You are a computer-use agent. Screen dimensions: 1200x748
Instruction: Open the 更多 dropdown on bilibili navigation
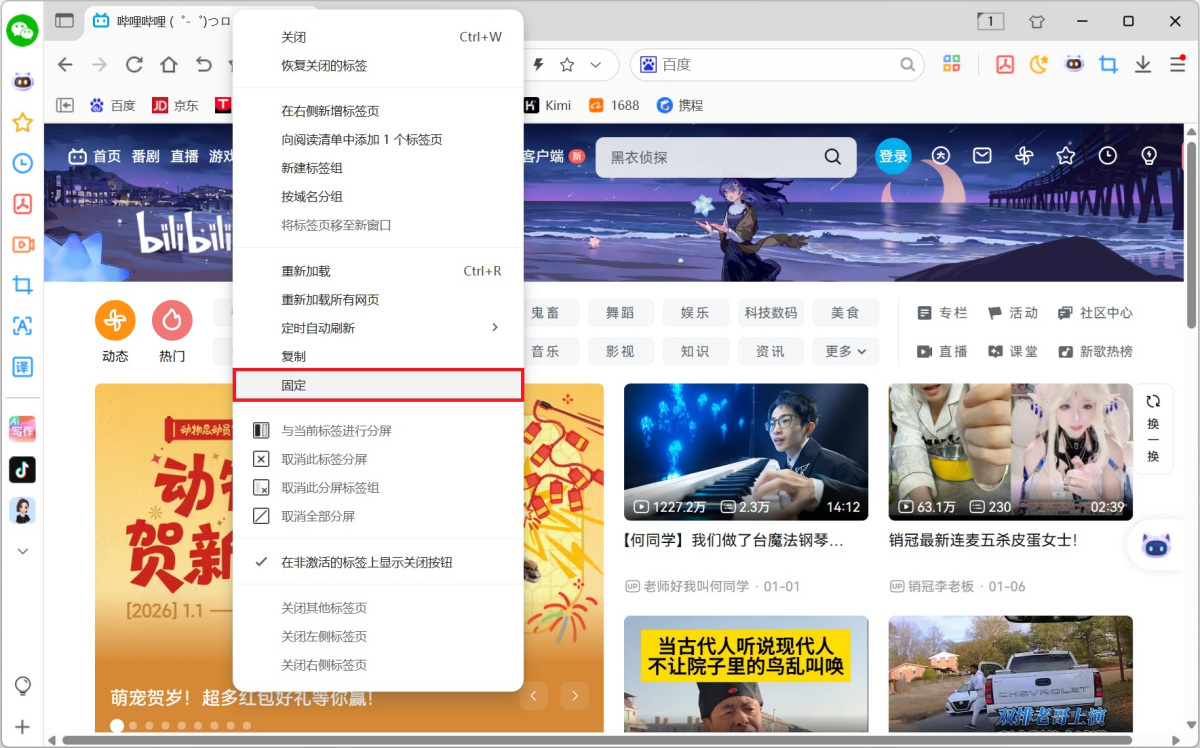[845, 351]
